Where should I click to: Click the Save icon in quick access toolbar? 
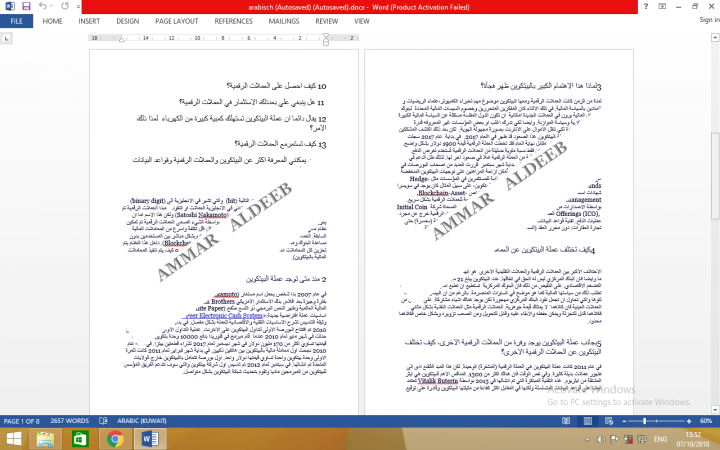[26, 6]
